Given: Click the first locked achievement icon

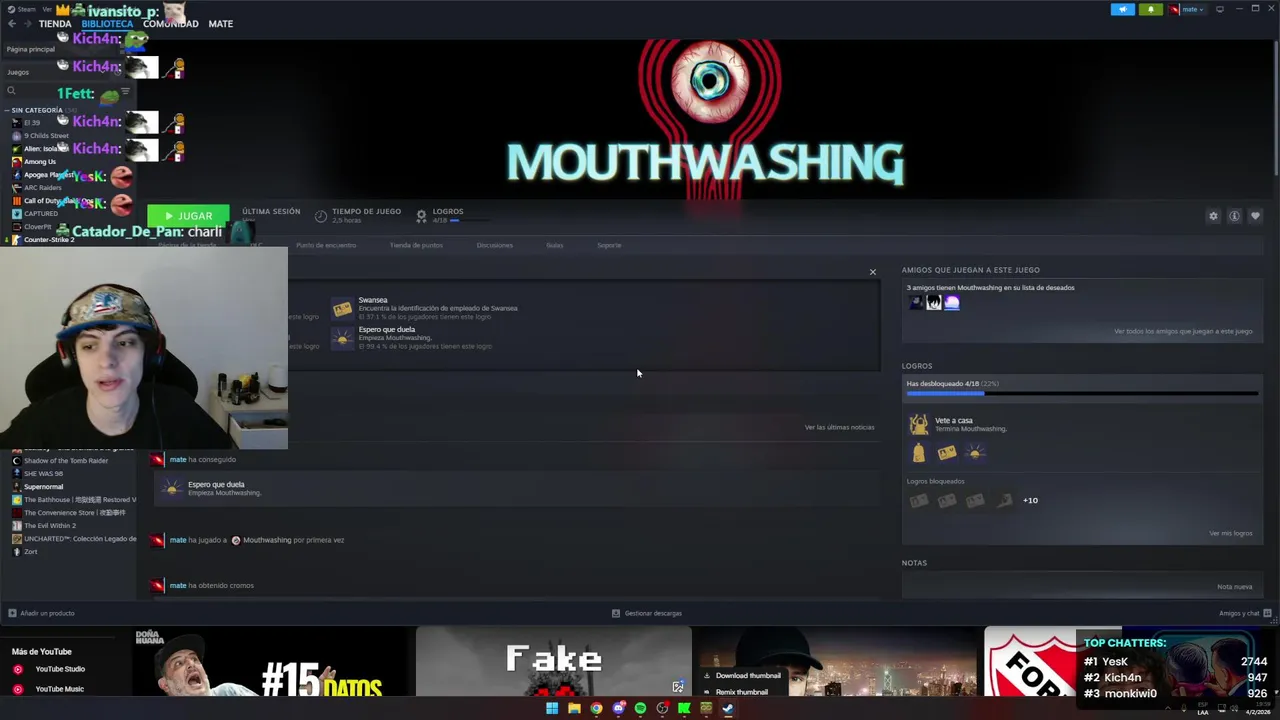Looking at the screenshot, I should 918,501.
